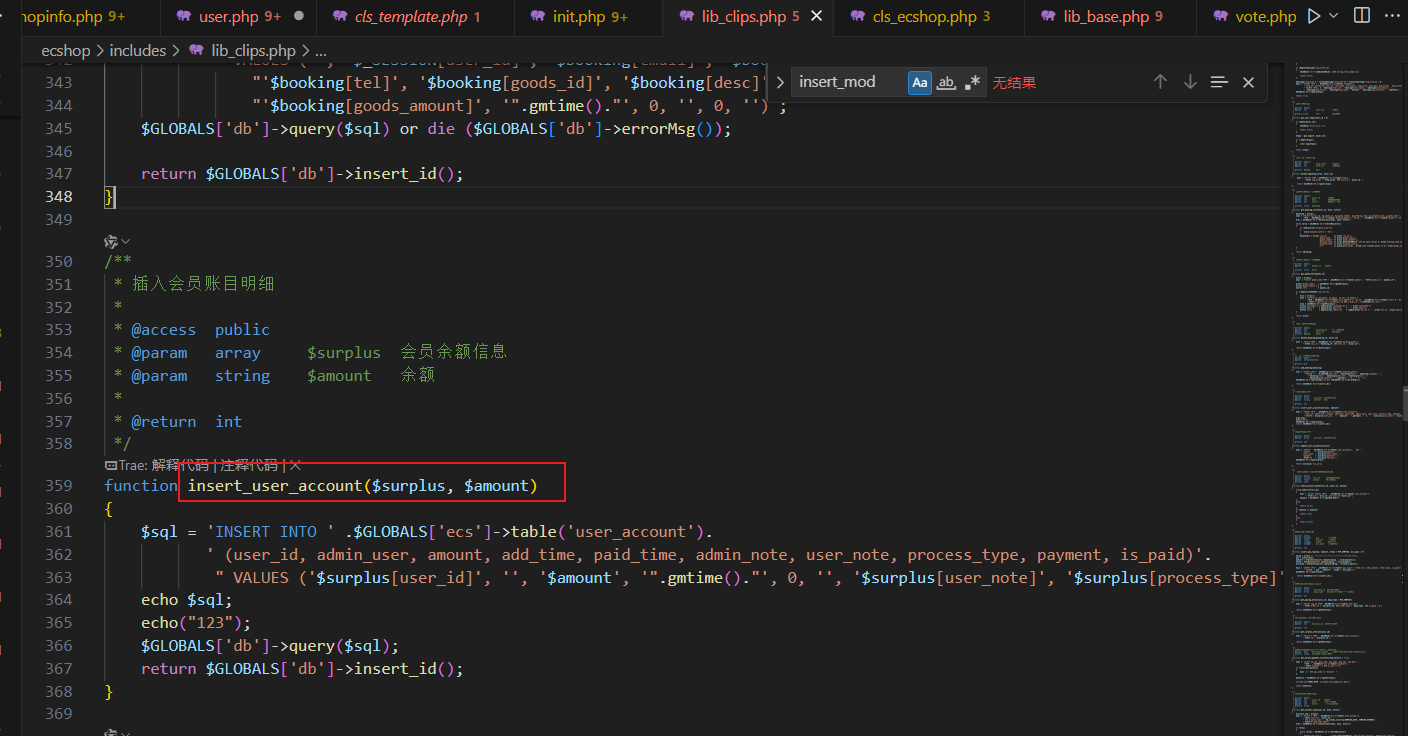
Task: Switch to cls_ecshop.php tab
Action: point(924,16)
